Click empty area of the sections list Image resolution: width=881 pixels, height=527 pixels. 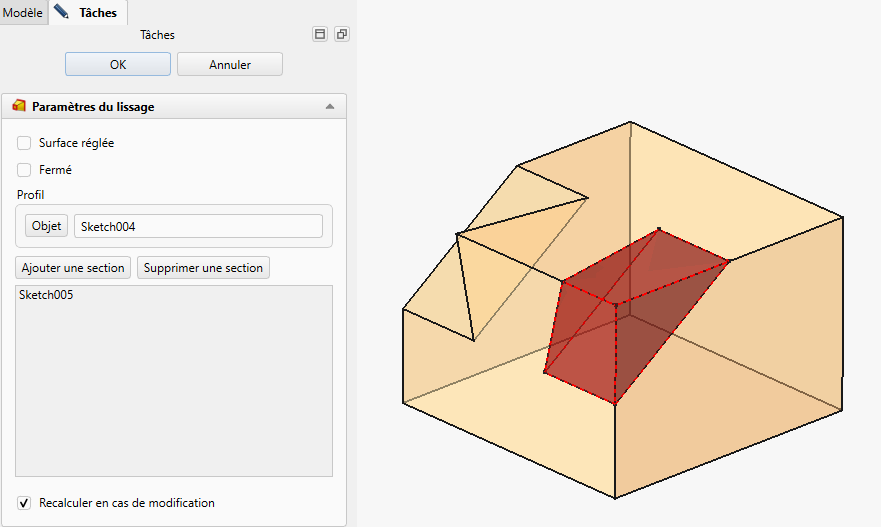click(x=173, y=400)
